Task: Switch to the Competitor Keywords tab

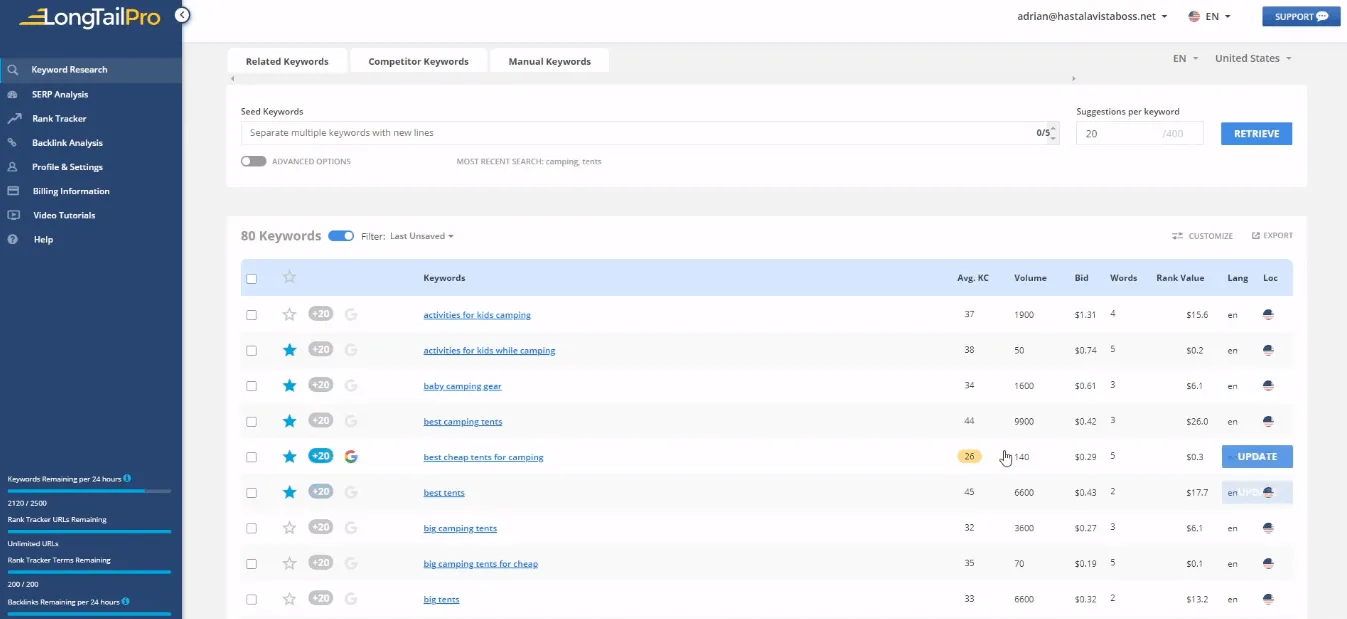Action: coord(418,62)
